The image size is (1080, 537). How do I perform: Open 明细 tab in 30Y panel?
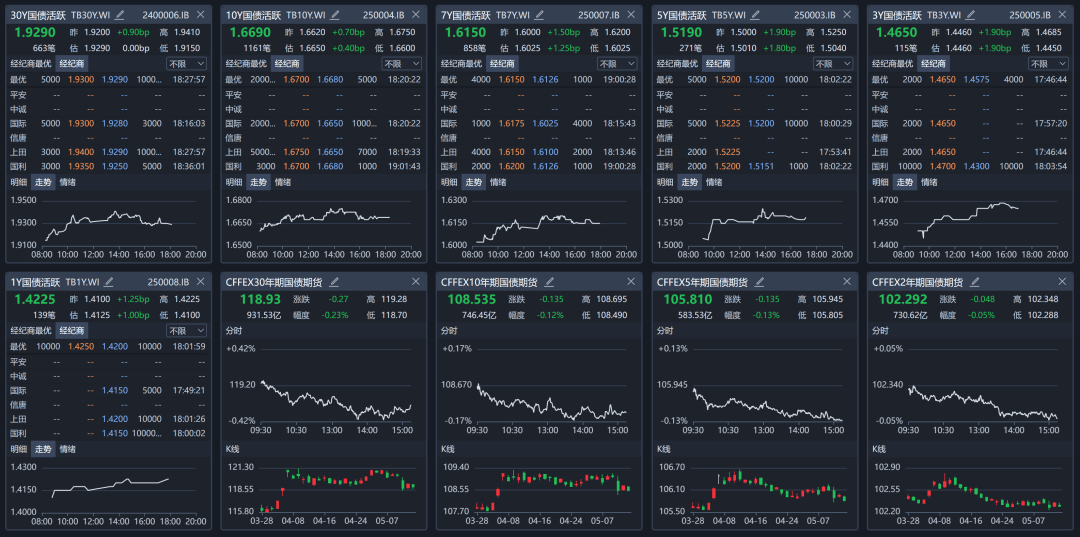pyautogui.click(x=19, y=182)
